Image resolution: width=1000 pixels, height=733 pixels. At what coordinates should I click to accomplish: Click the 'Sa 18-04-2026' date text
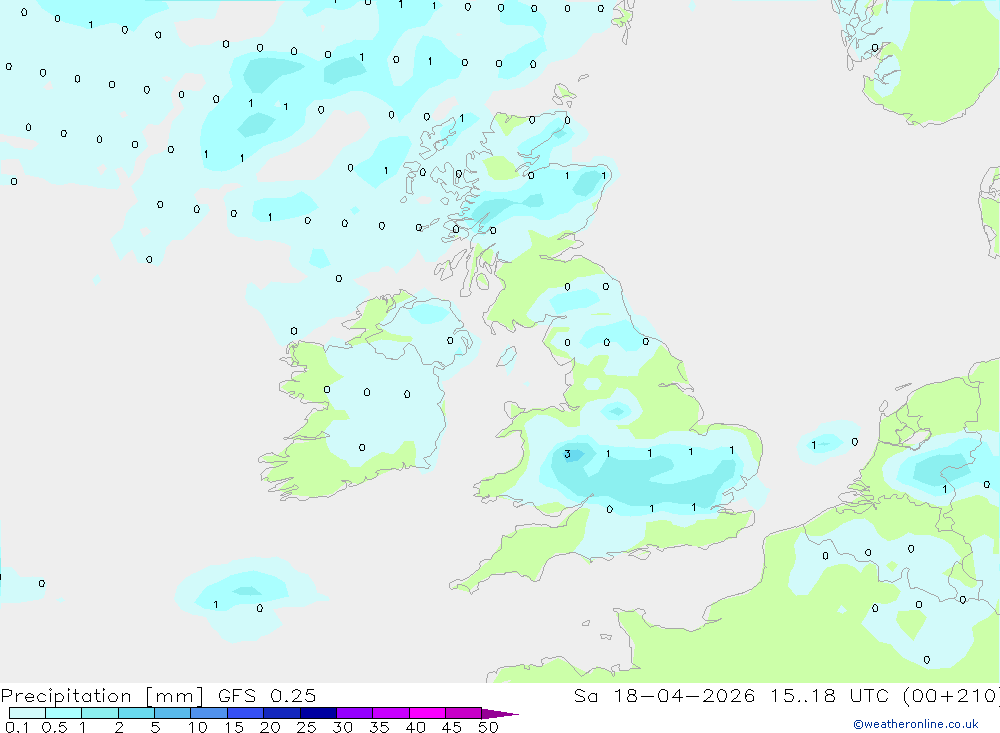tap(664, 696)
